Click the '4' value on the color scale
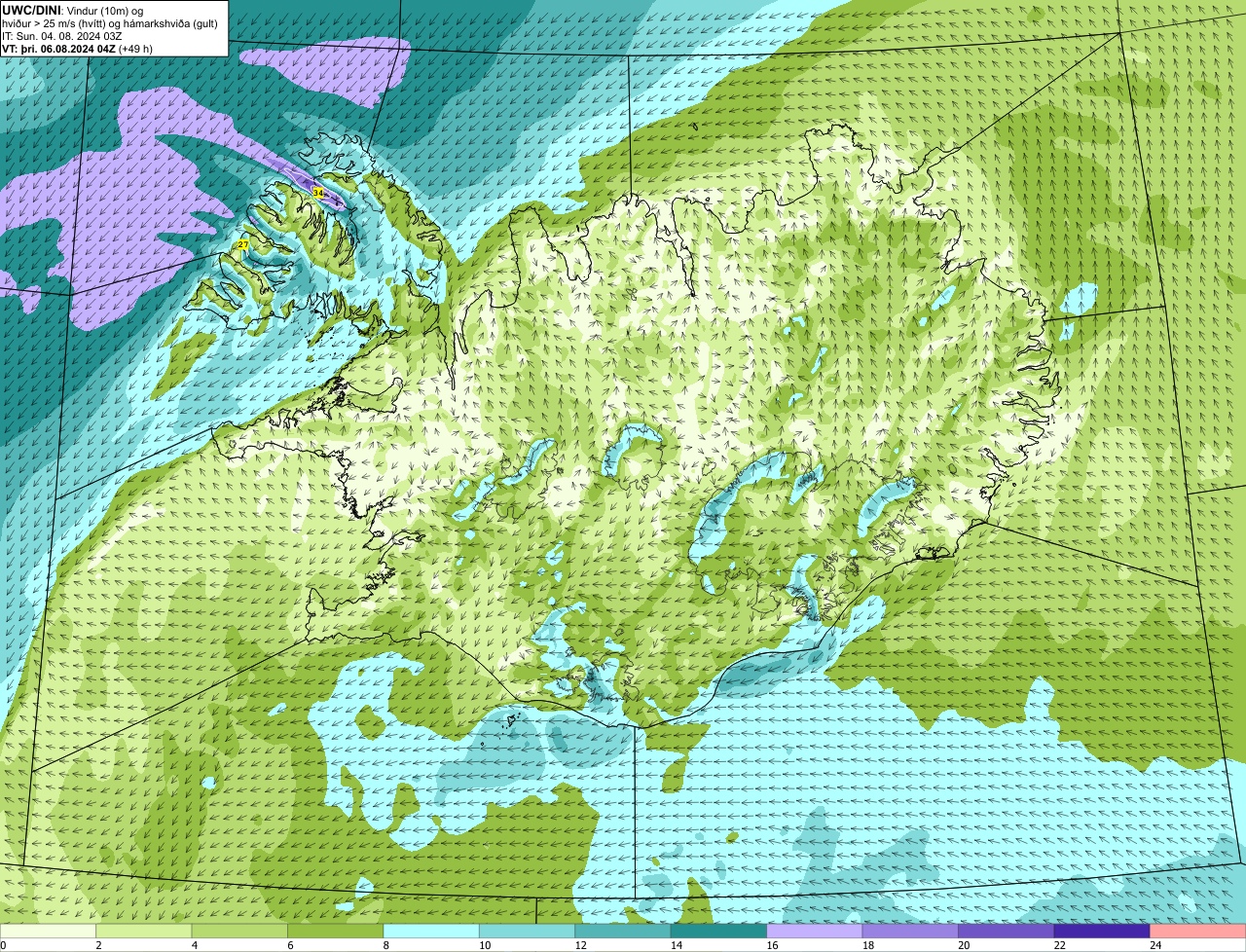The height and width of the screenshot is (952, 1246). [194, 945]
